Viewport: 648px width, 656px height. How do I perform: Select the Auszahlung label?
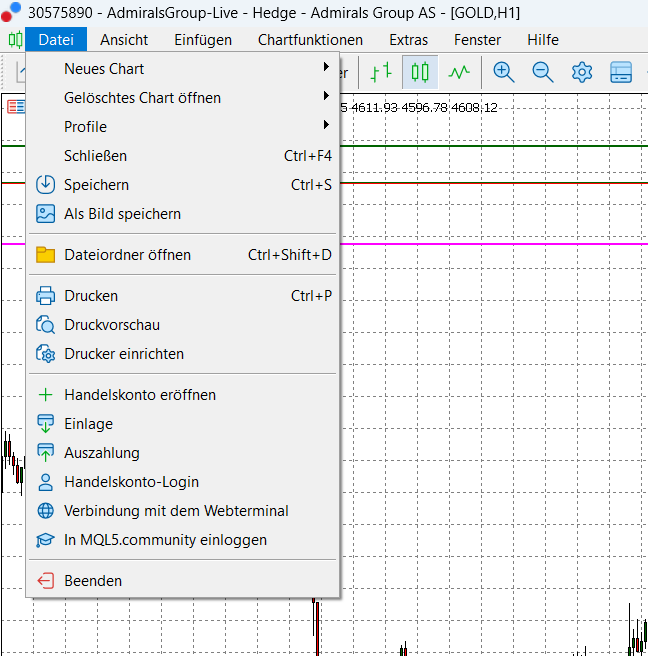[102, 453]
